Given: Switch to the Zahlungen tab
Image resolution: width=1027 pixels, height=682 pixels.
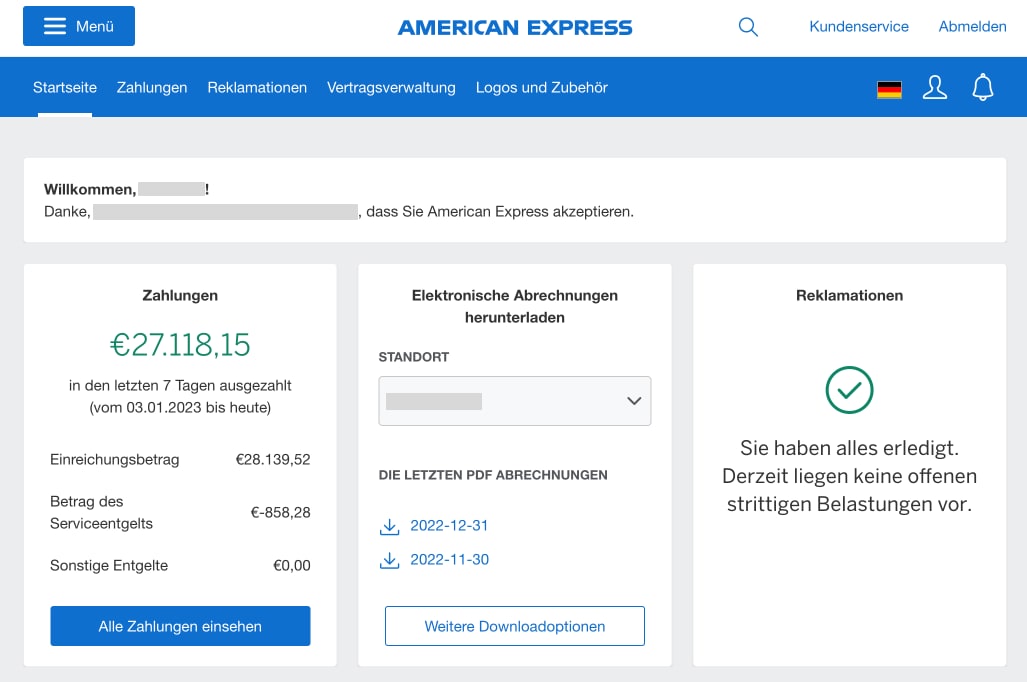Looking at the screenshot, I should tap(151, 87).
